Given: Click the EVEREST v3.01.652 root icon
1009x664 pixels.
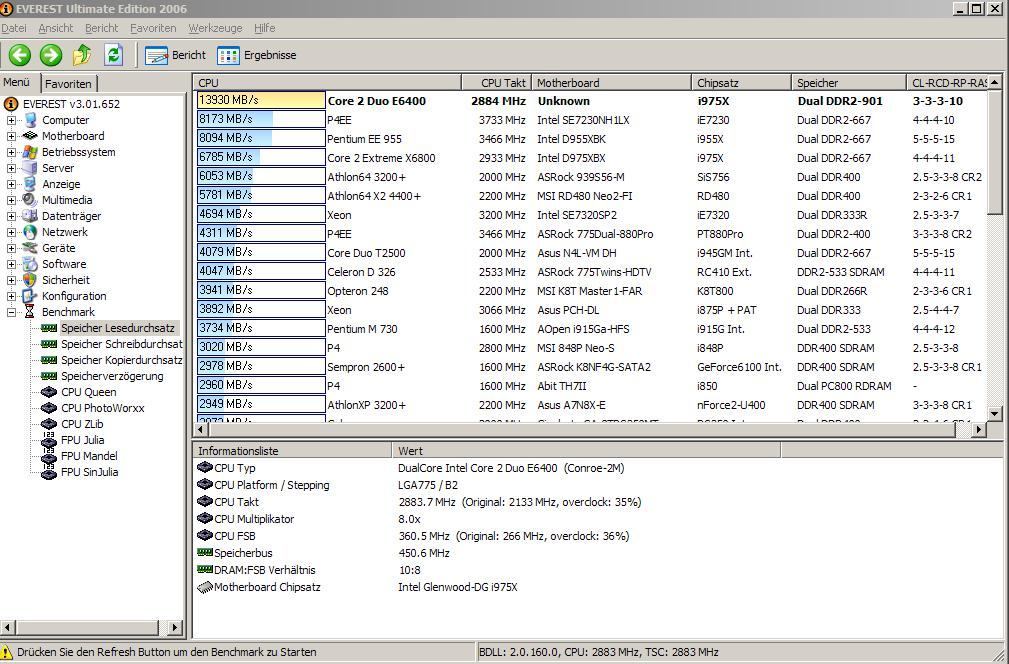Looking at the screenshot, I should [x=11, y=104].
